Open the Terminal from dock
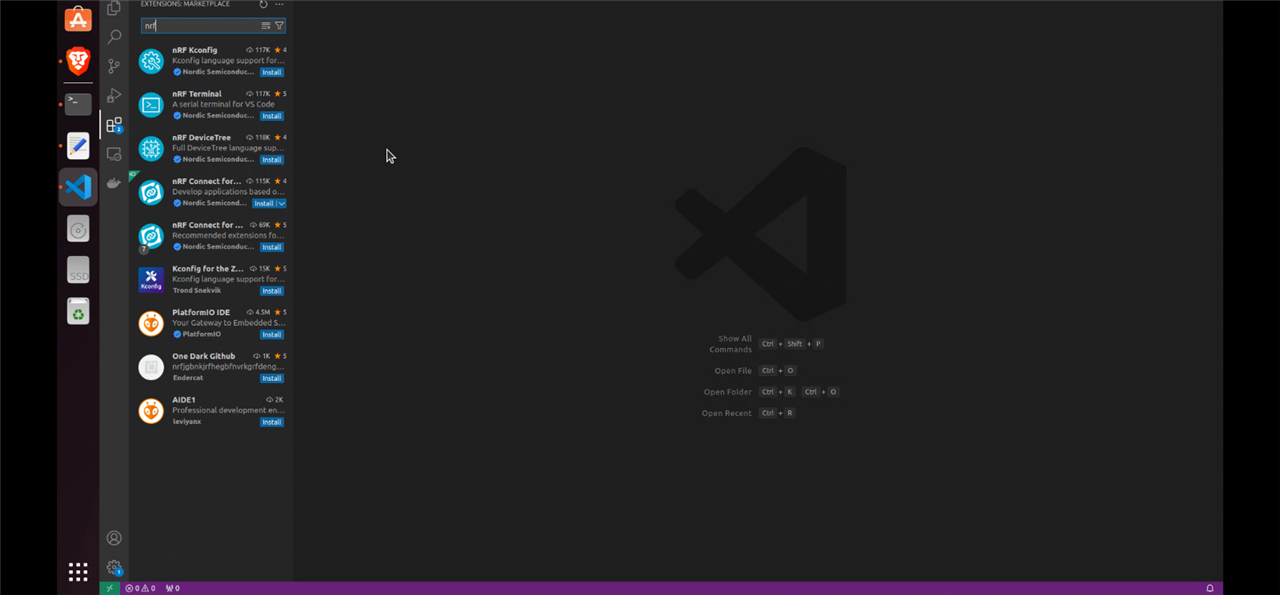The width and height of the screenshot is (1280, 595). coord(78,104)
